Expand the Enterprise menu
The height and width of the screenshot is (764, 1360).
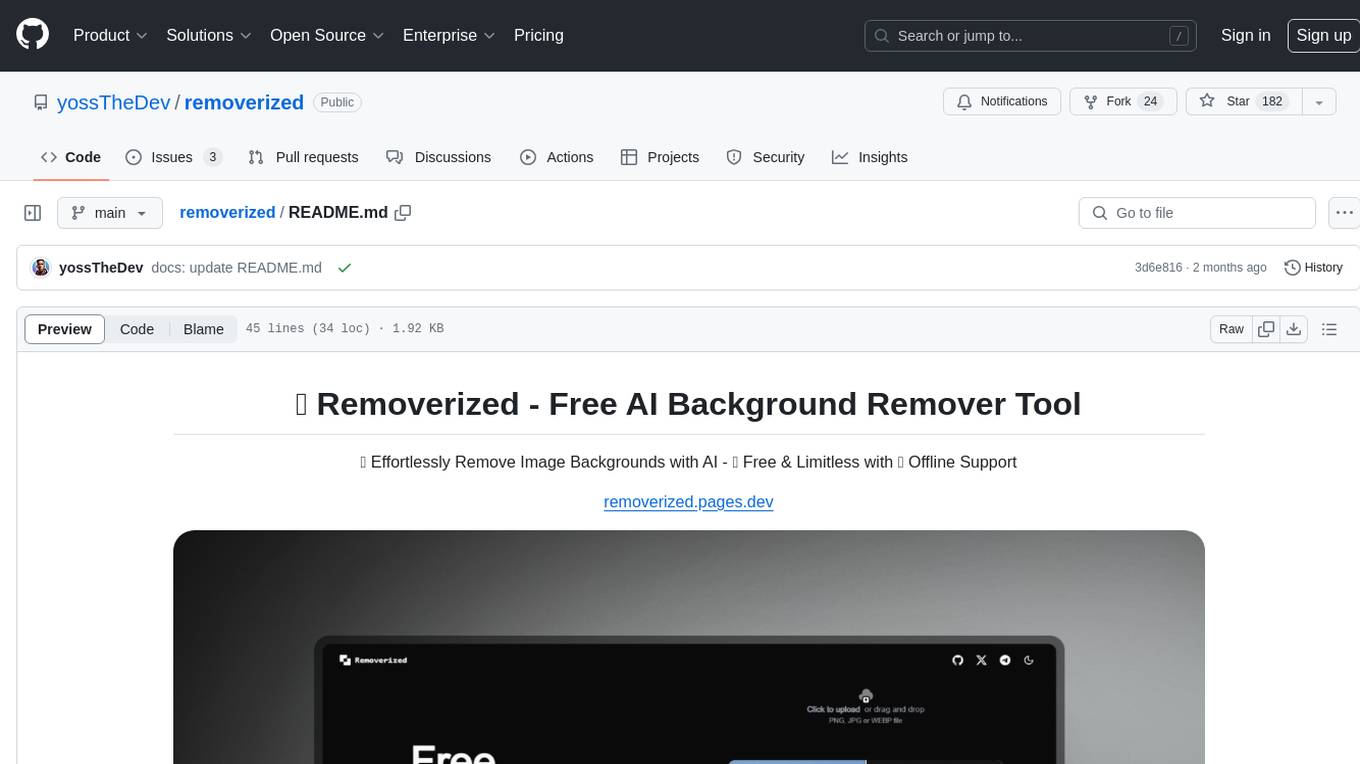pyautogui.click(x=449, y=35)
